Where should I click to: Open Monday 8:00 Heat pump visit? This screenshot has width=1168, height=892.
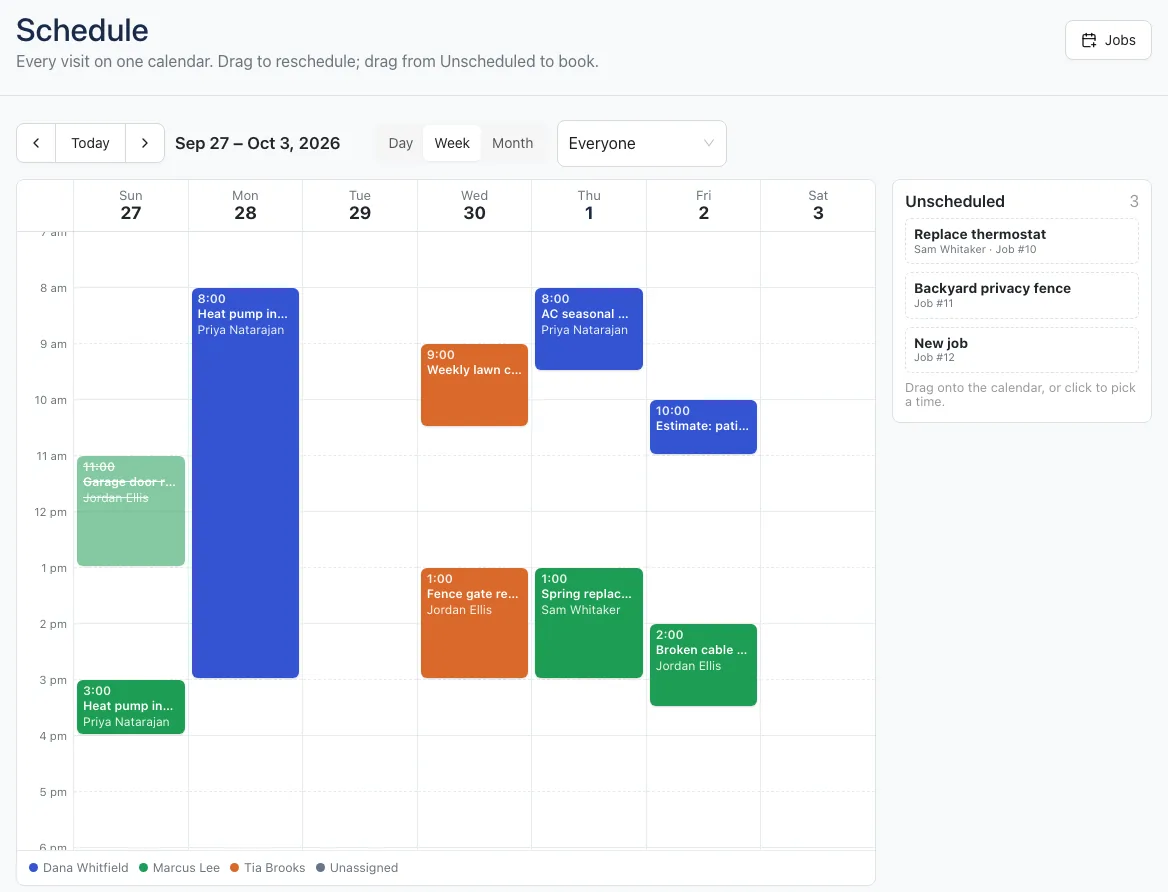(x=245, y=483)
